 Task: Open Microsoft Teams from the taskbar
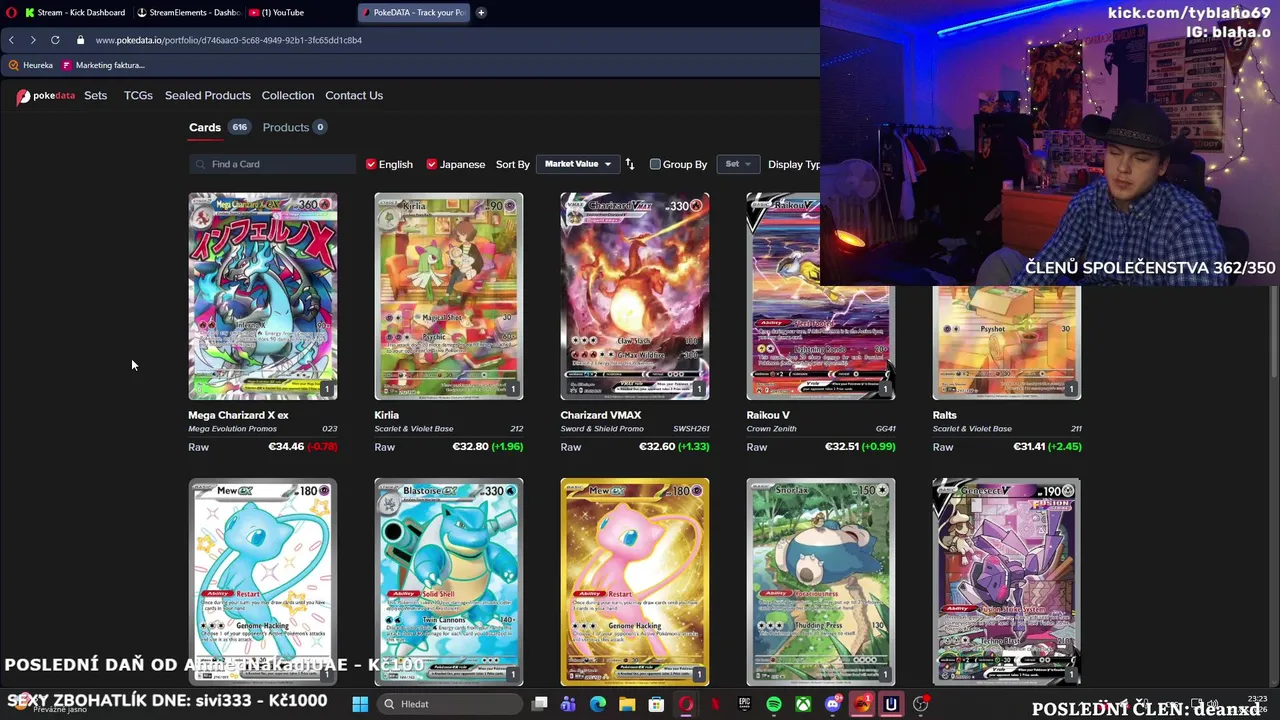coord(568,704)
